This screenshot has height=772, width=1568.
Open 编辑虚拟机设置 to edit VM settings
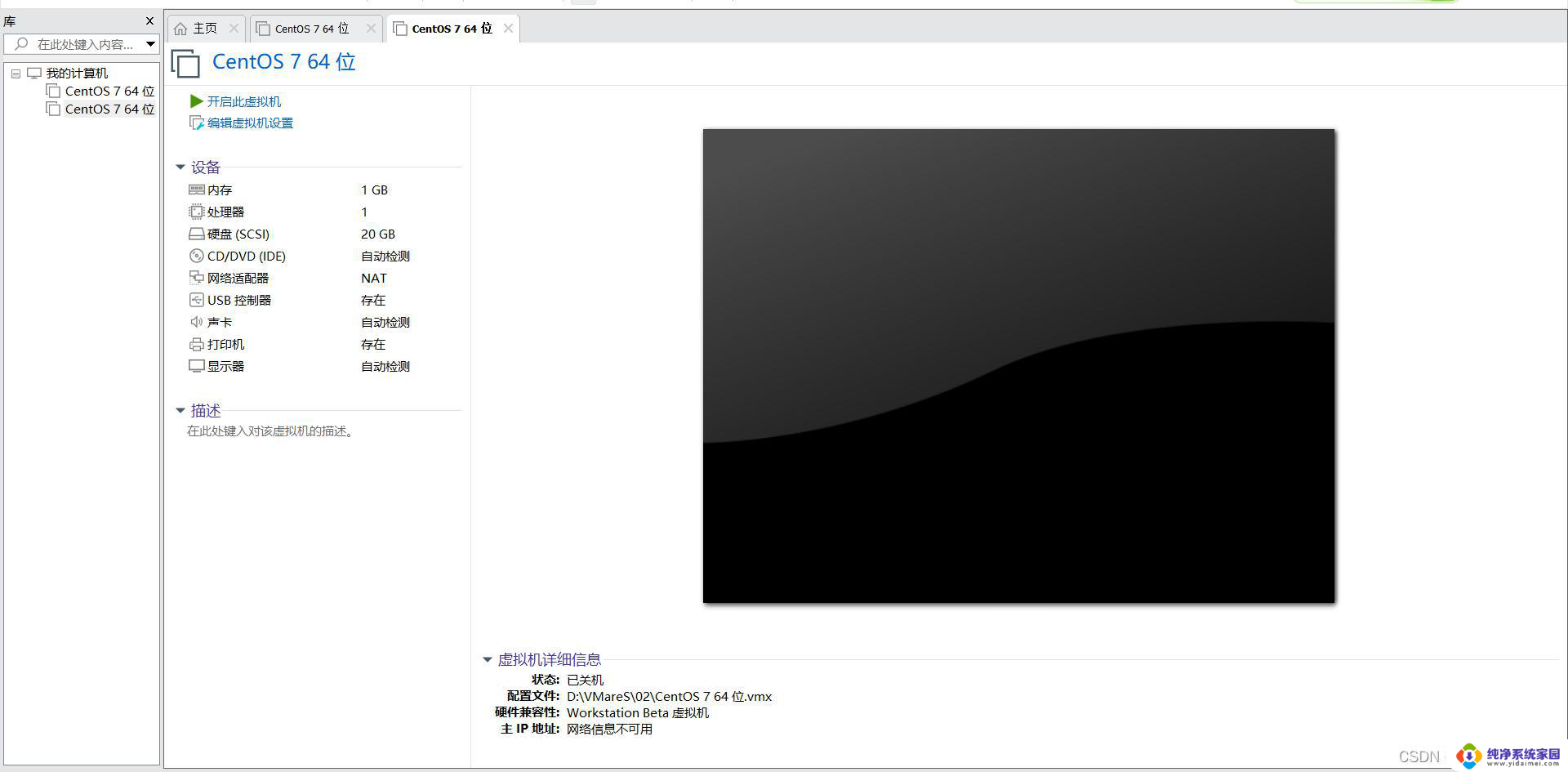tap(250, 123)
